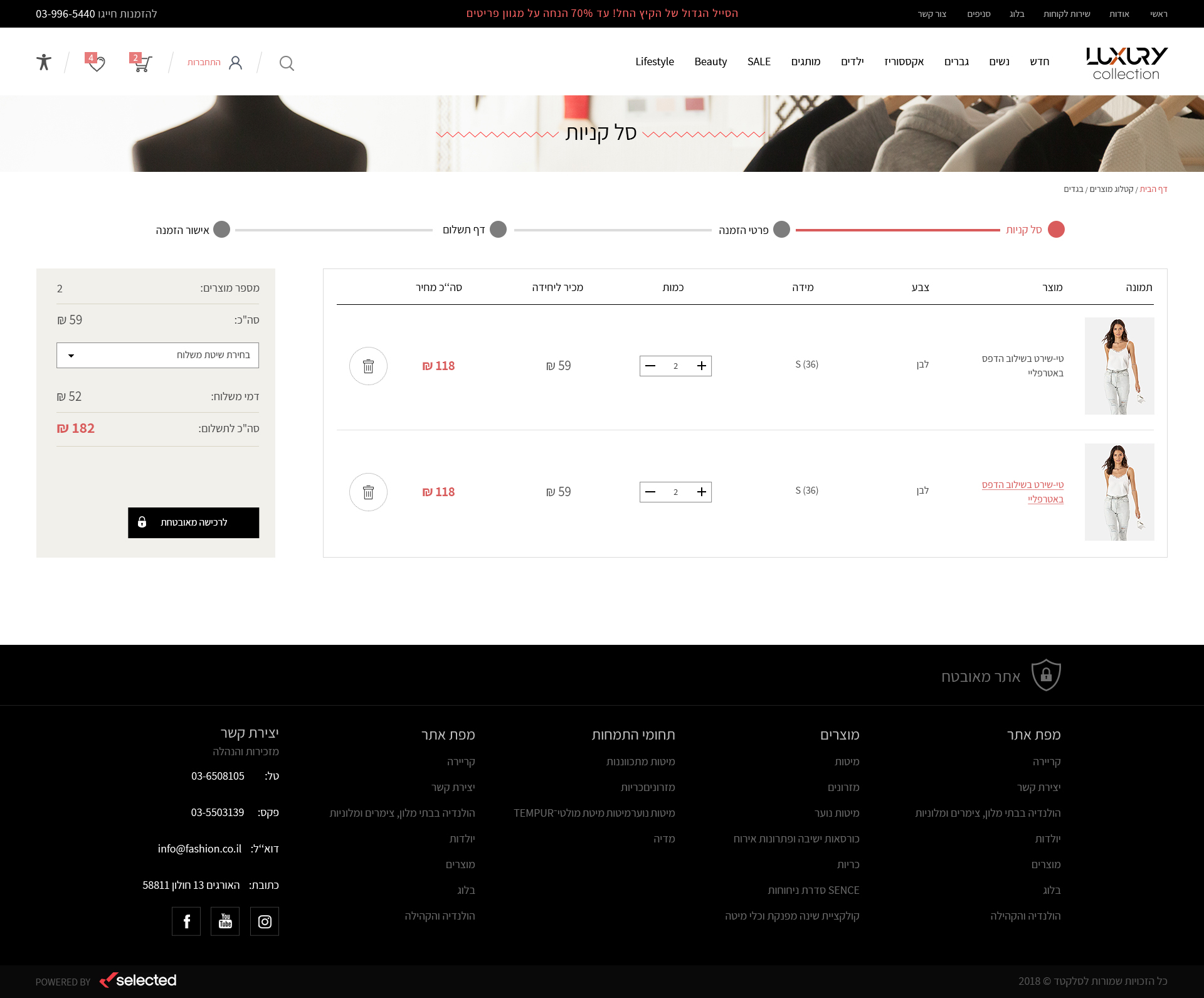Click the black secure checkout button

pyautogui.click(x=193, y=523)
